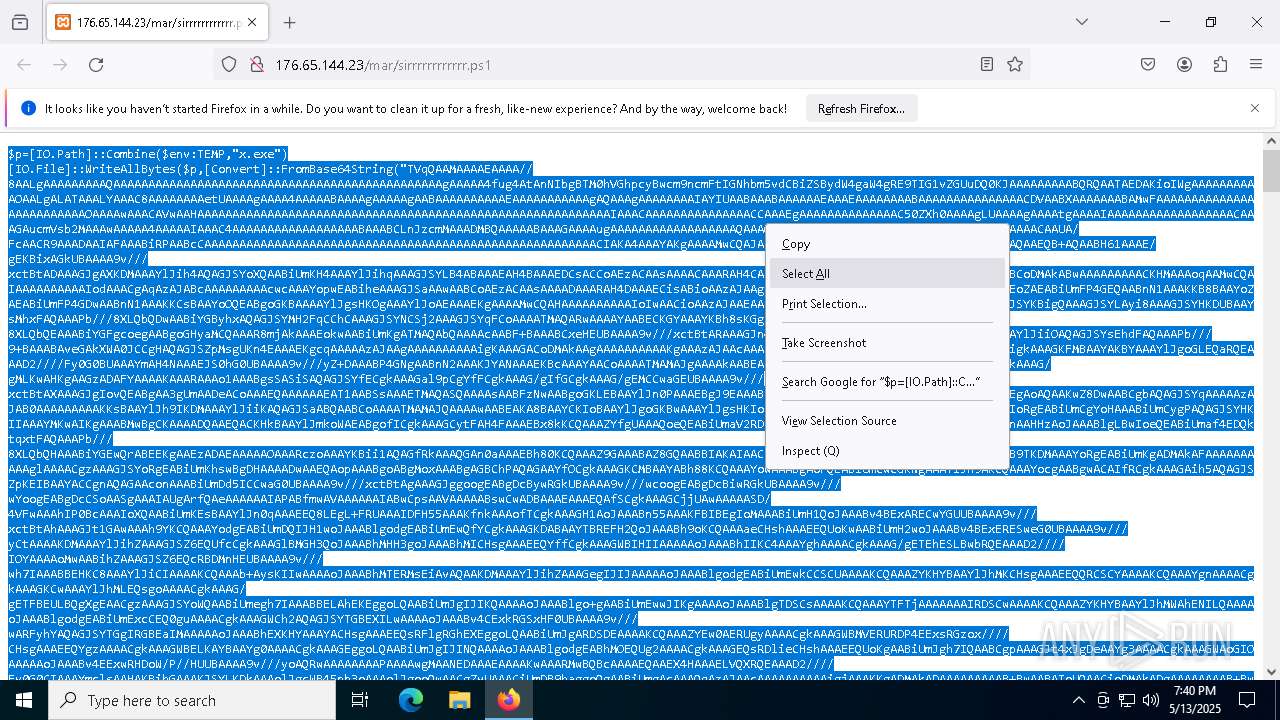The height and width of the screenshot is (720, 1280).
Task: Restore down the Firefox window
Action: pos(1211,22)
